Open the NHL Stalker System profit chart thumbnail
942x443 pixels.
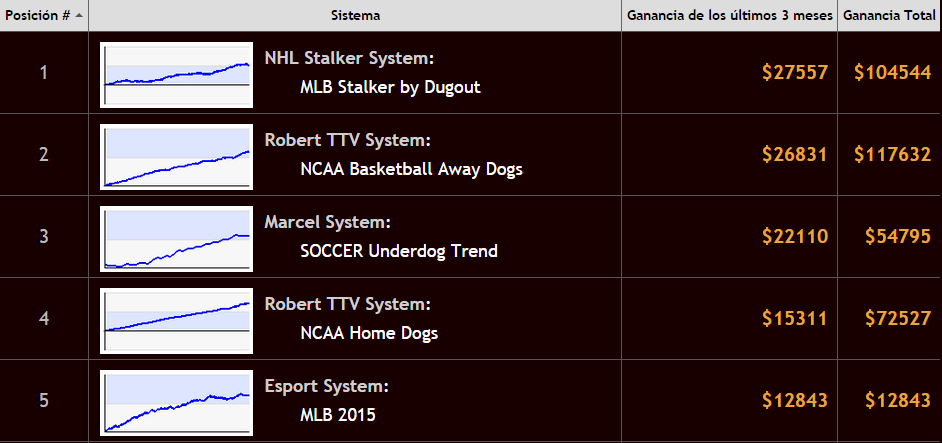click(x=177, y=75)
